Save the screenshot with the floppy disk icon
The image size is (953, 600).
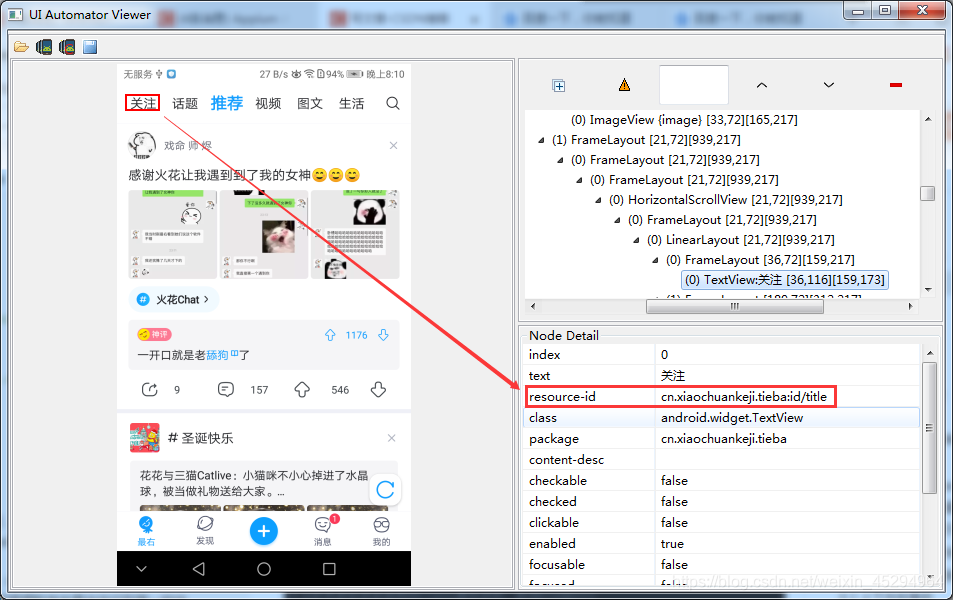pyautogui.click(x=90, y=47)
